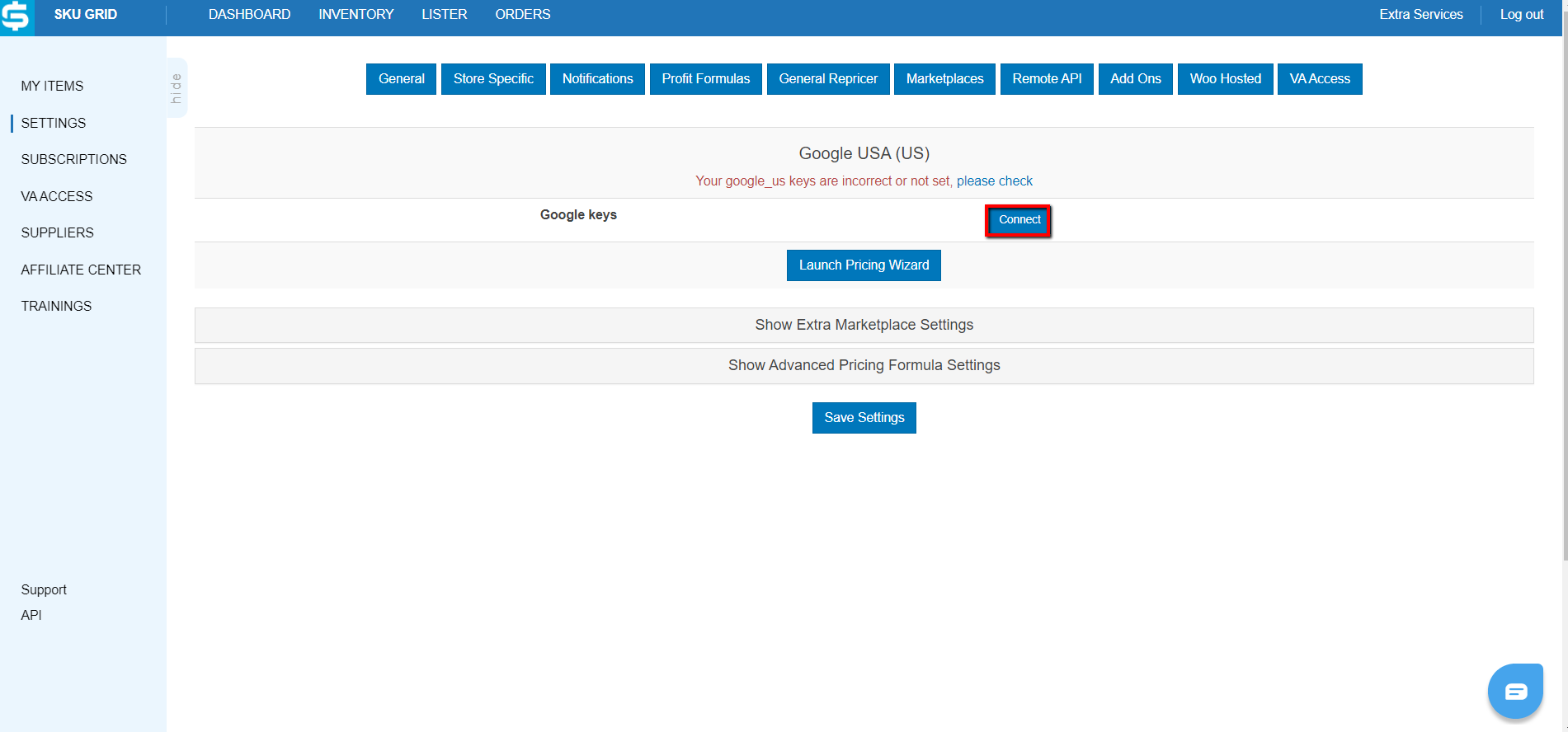Screen dimensions: 1568x732
Task: Open the Remote API tab
Action: [1047, 79]
